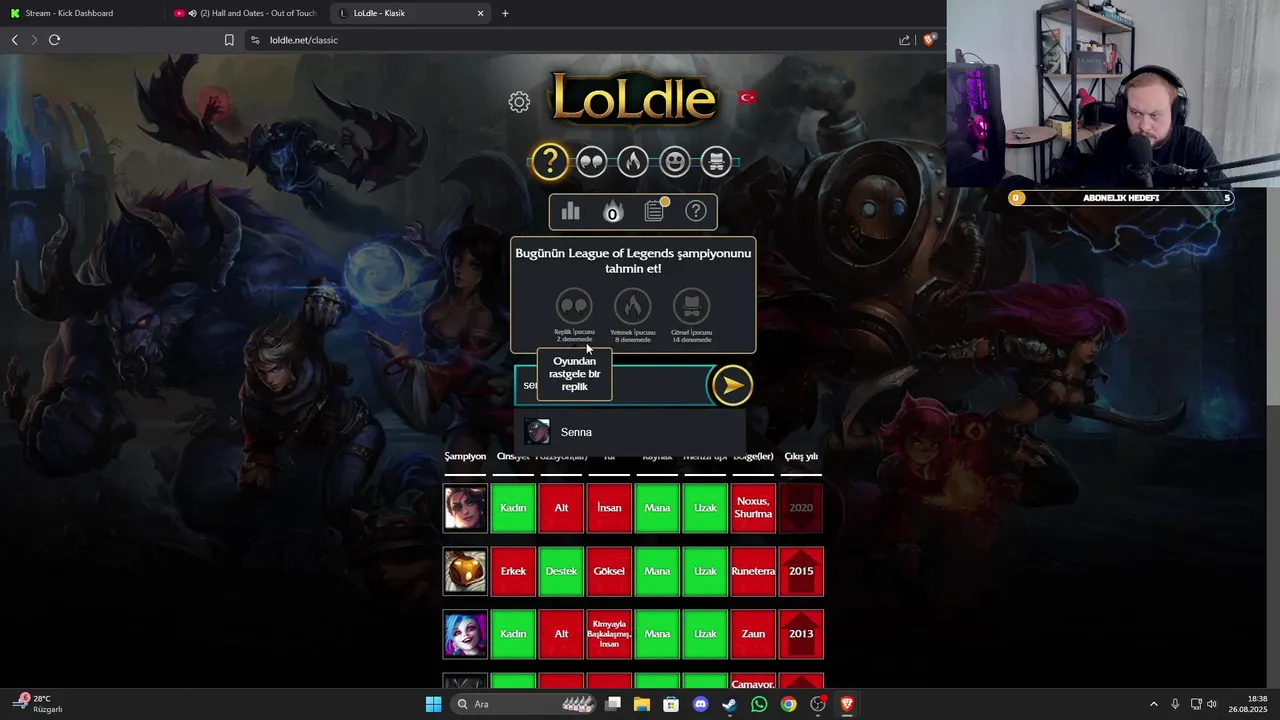
Task: Click the Destek position cell
Action: tap(561, 571)
